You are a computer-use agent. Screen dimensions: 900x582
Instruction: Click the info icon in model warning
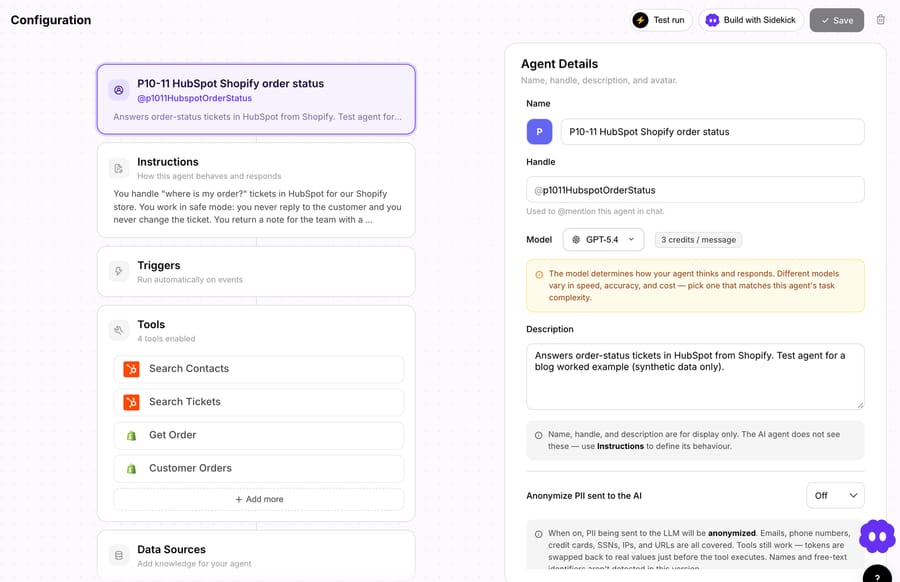[539, 274]
